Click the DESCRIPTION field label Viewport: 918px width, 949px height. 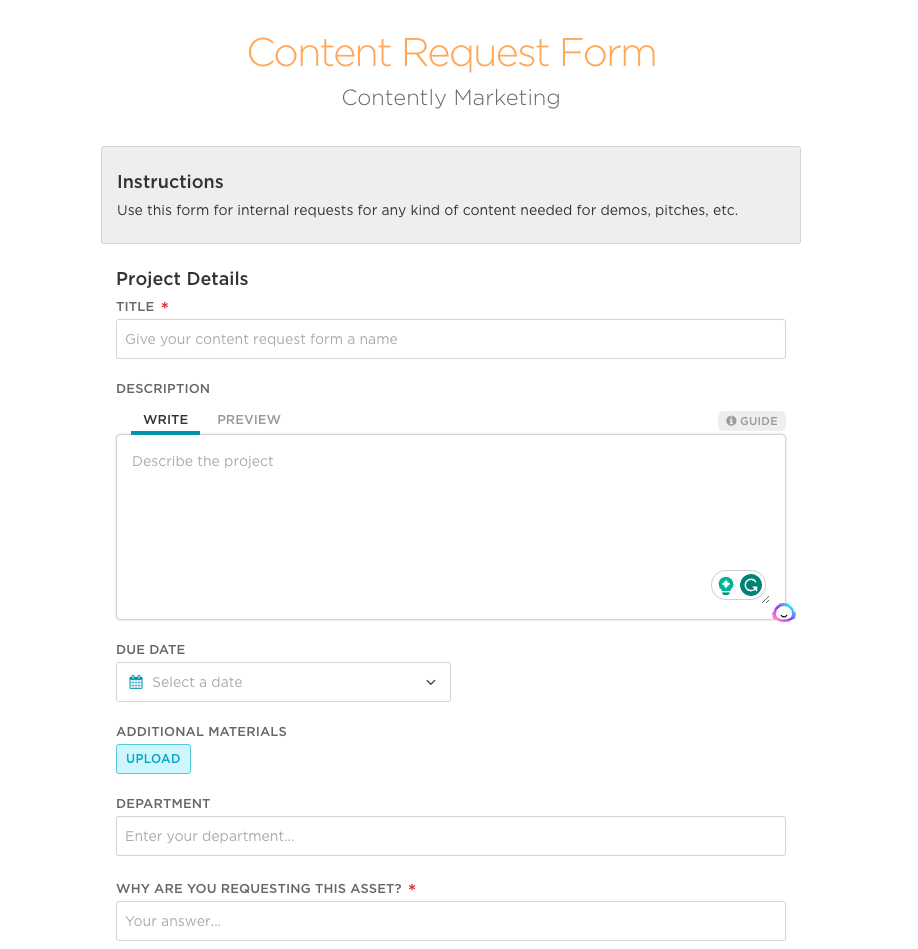pyautogui.click(x=163, y=389)
